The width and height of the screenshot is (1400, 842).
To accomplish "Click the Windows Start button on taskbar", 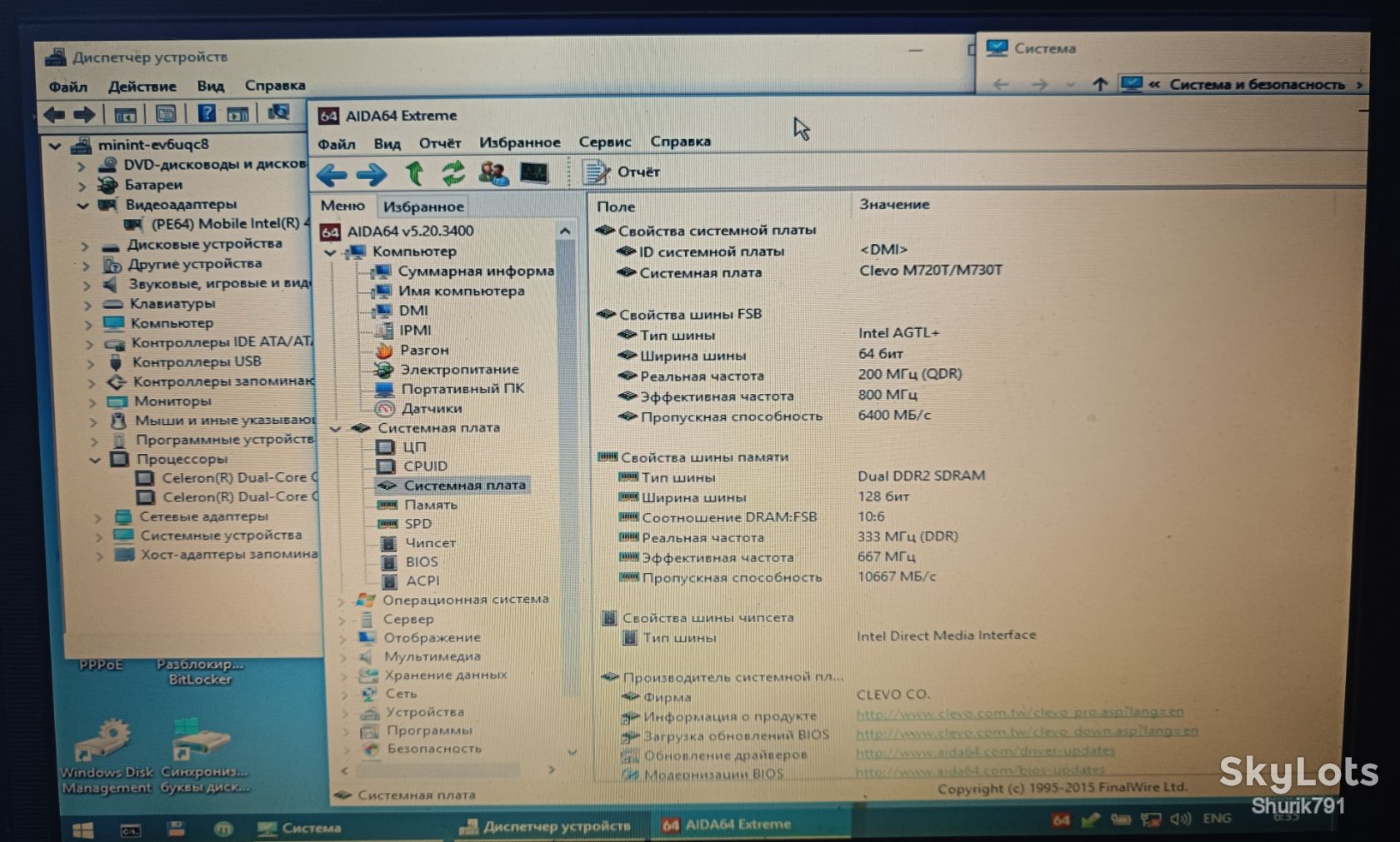I will click(x=83, y=830).
